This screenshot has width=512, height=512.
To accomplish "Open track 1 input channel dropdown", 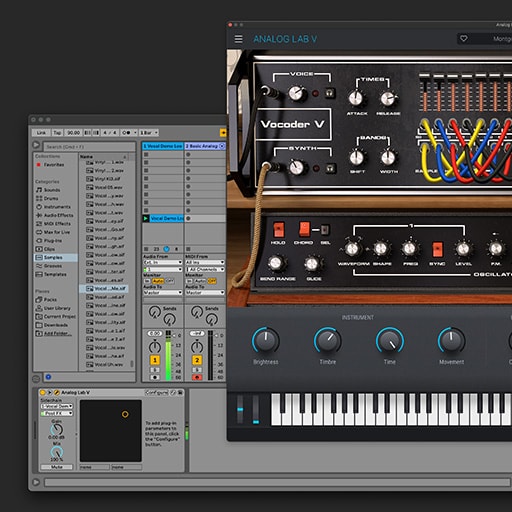I will (163, 269).
